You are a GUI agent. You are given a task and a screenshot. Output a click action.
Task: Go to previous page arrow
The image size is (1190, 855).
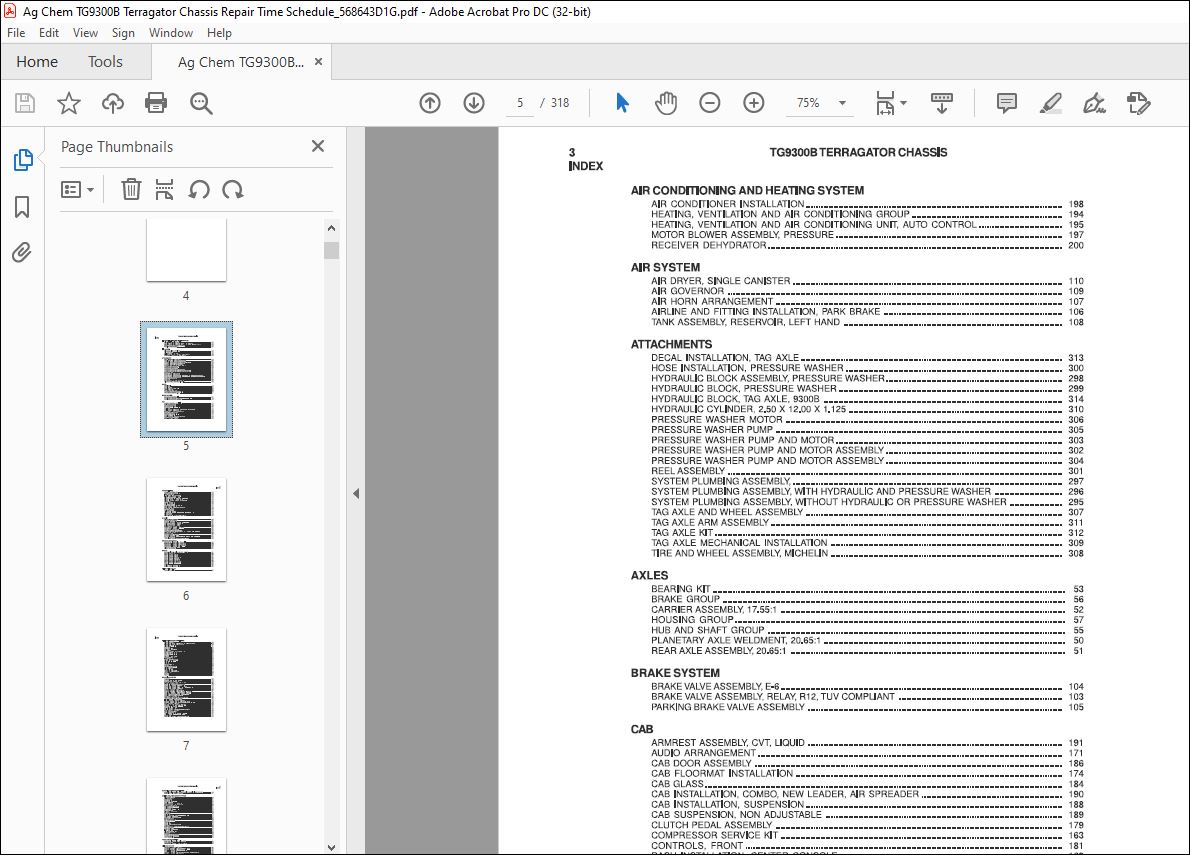click(x=430, y=103)
